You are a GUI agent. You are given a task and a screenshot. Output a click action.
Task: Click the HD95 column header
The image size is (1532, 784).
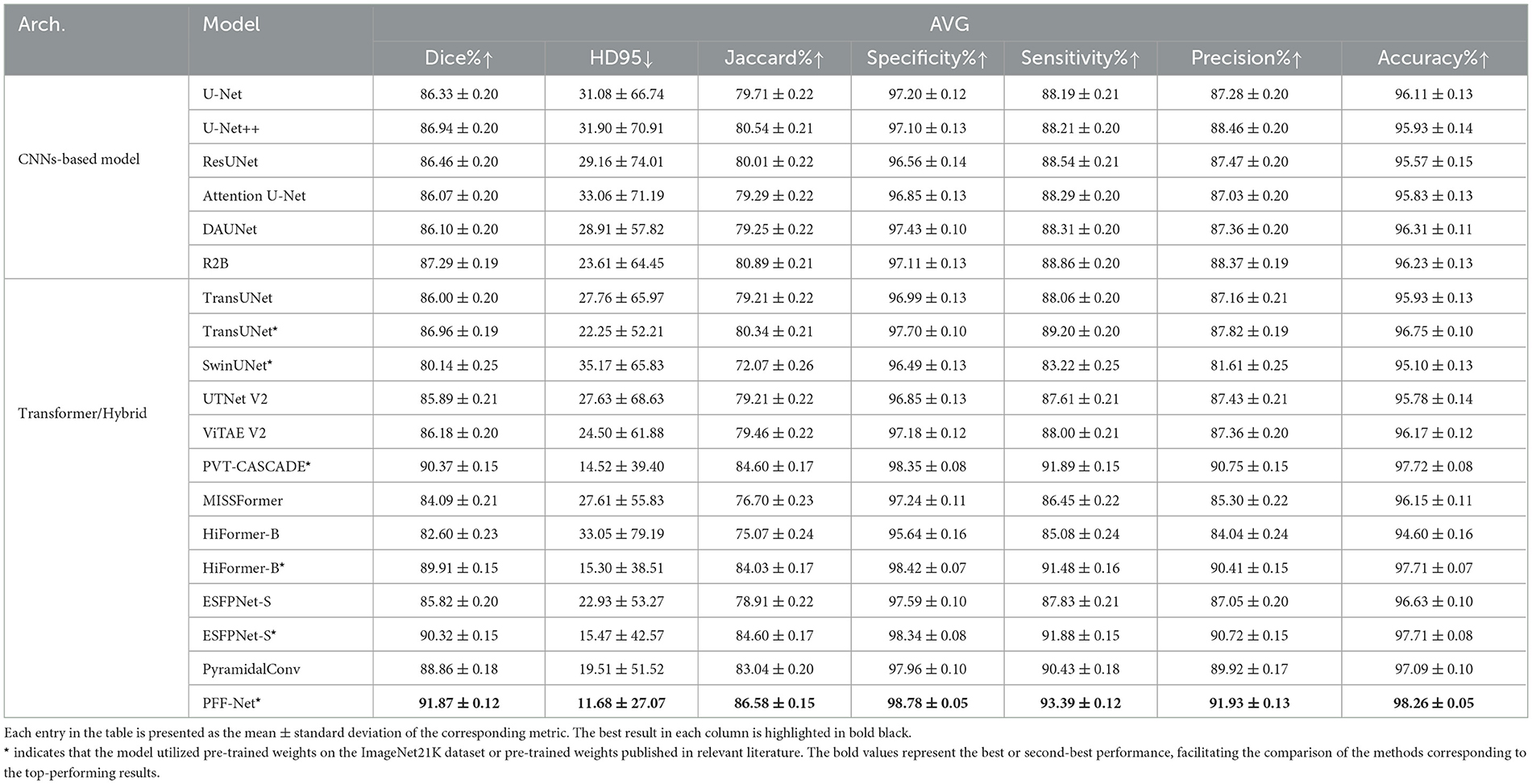[x=621, y=58]
